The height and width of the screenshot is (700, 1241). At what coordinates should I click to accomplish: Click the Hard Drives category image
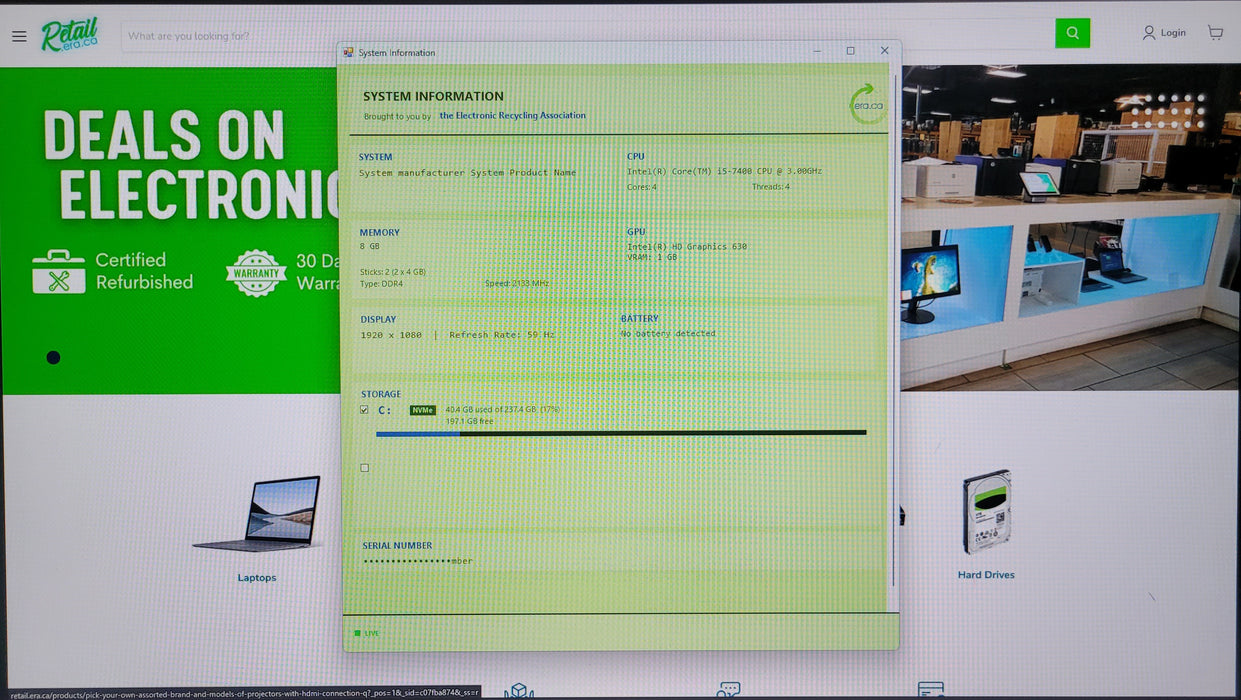coord(987,512)
